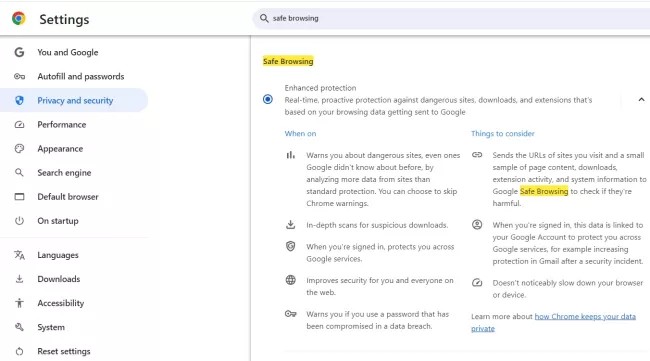
Task: Click the In-depth scans for suspicious downloads text
Action: pos(377,225)
